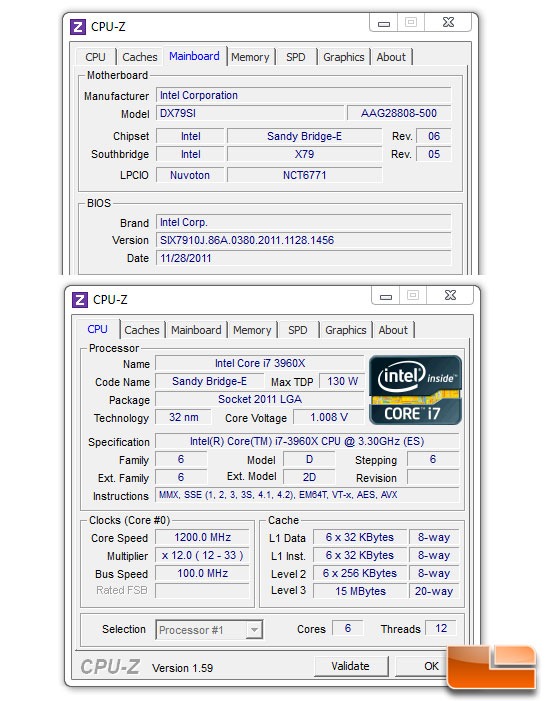Open Memory tab in lower window
The image size is (550, 701).
[252, 330]
